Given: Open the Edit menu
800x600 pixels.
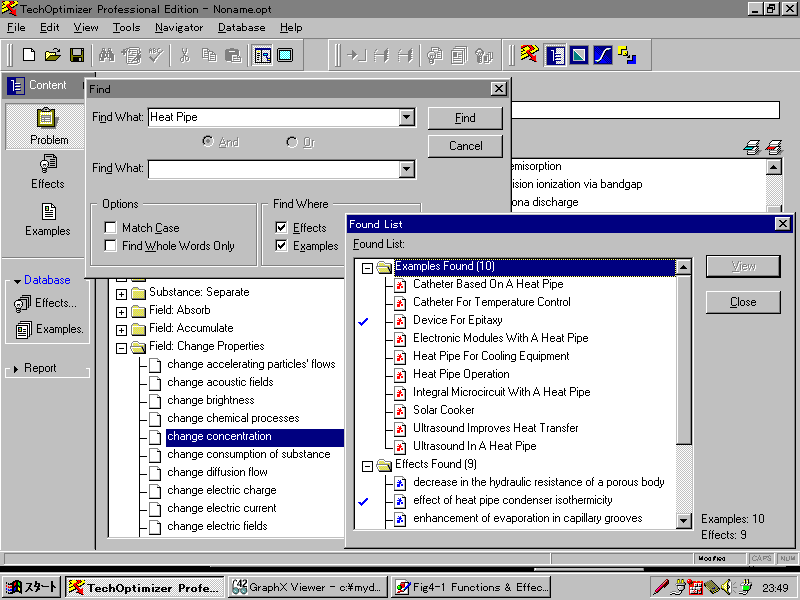Looking at the screenshot, I should pyautogui.click(x=49, y=28).
